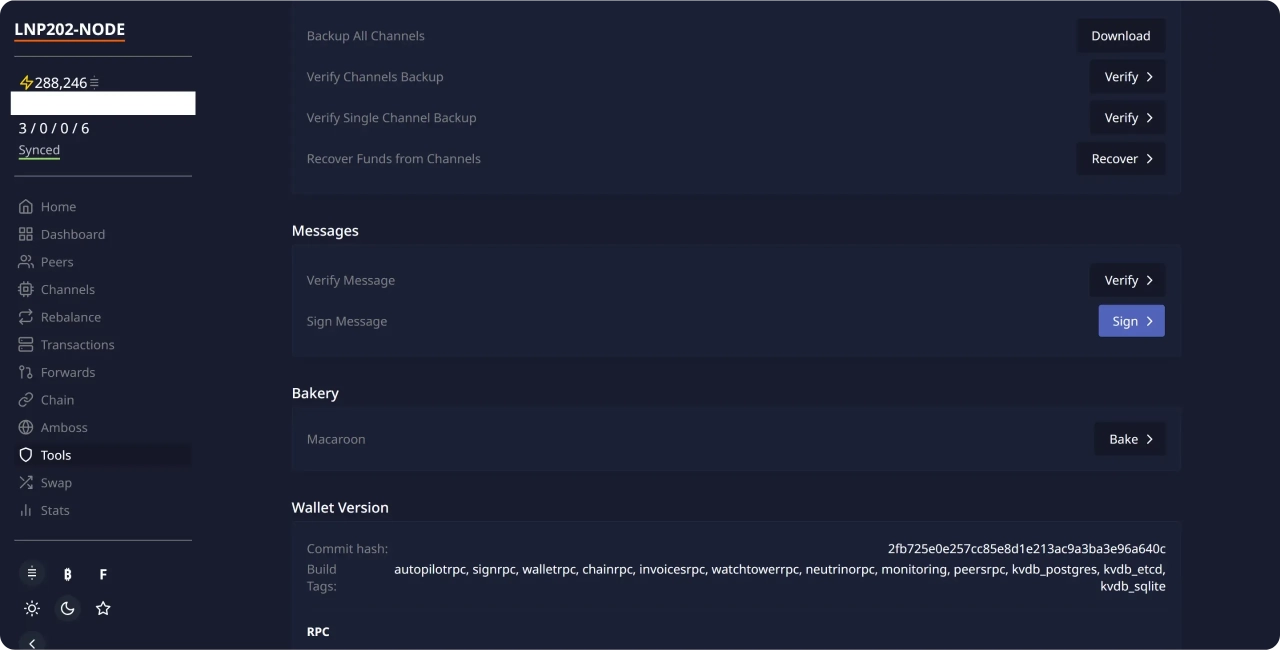Expand the Bake Macaroon option
This screenshot has height=650, width=1280.
click(x=1129, y=439)
